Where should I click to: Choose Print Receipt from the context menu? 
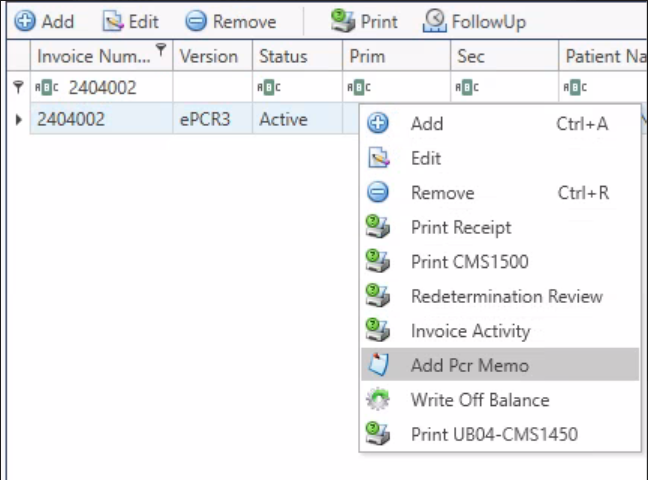(460, 227)
